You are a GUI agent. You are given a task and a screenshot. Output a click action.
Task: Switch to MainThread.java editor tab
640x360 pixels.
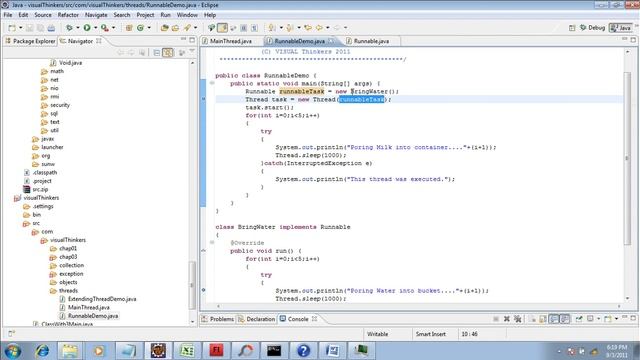point(227,41)
